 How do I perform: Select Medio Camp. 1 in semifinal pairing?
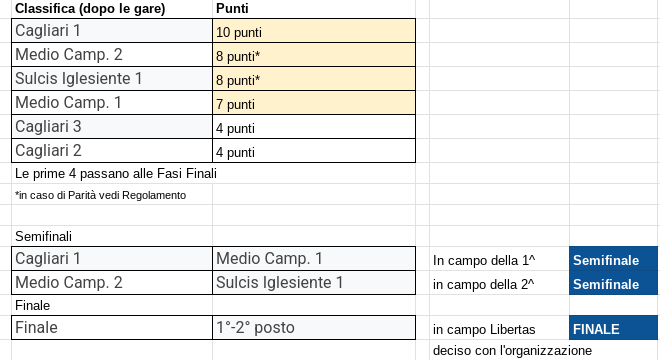point(314,259)
